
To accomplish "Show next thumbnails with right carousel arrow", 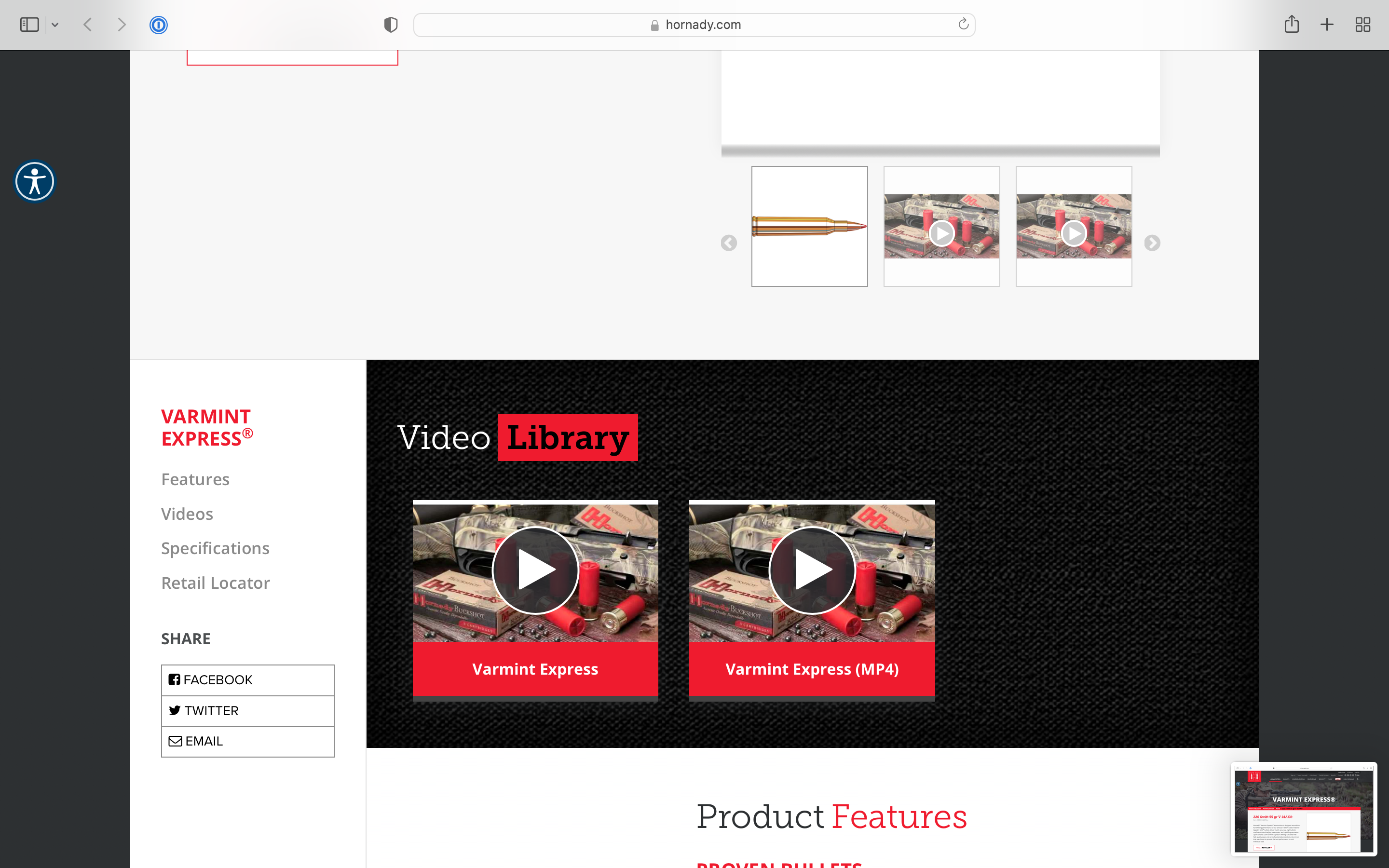I will (1152, 243).
